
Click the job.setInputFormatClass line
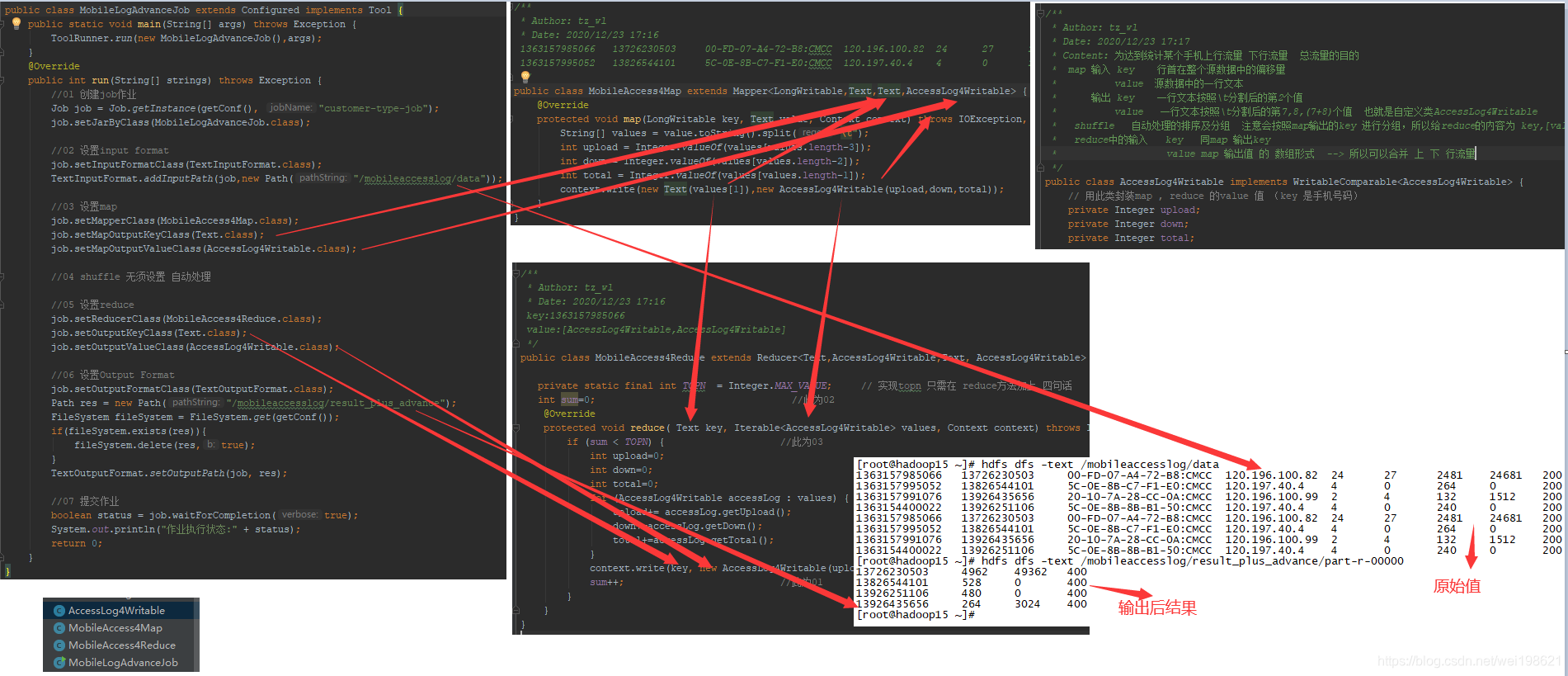click(186, 165)
